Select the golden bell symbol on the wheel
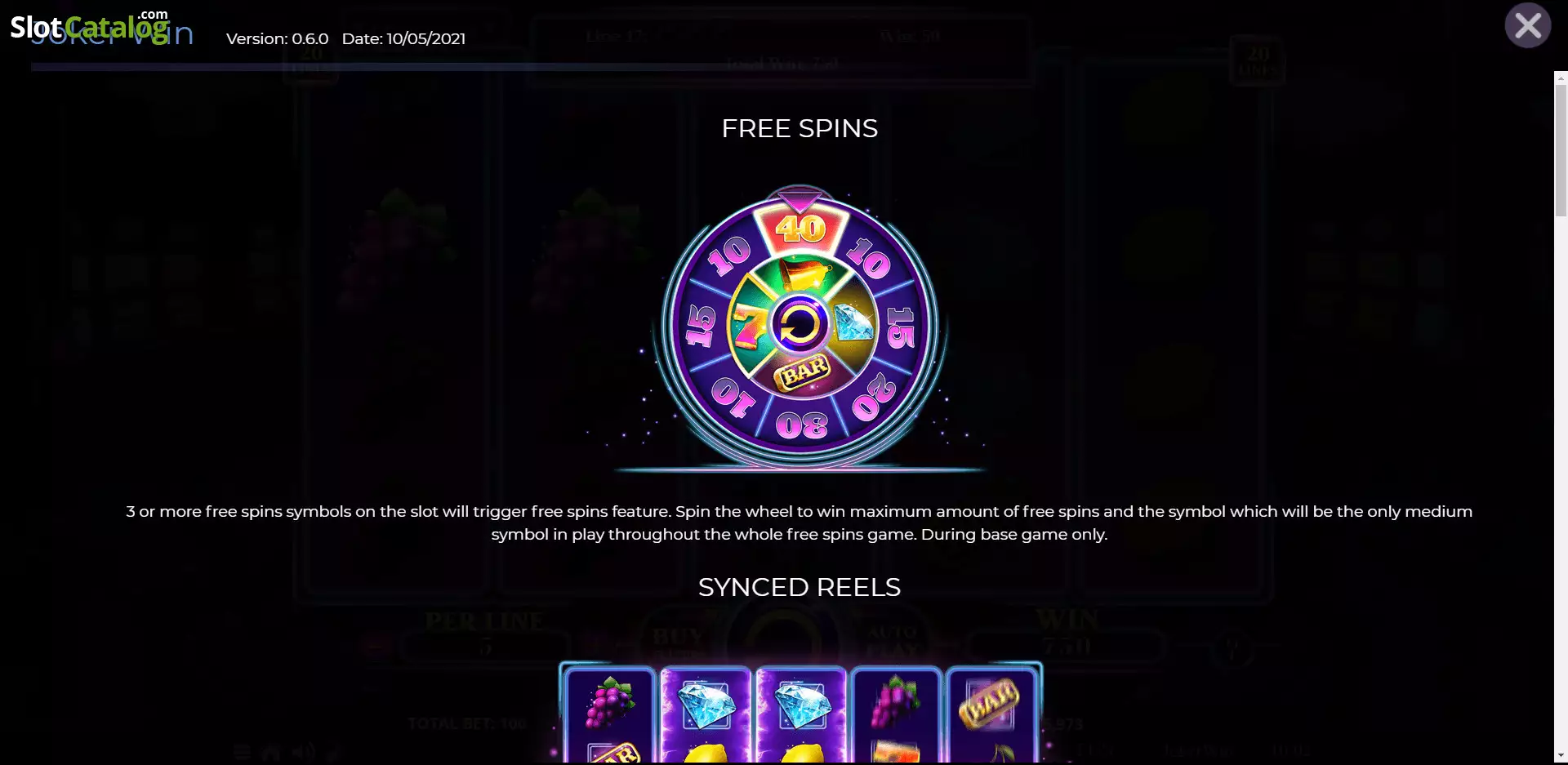1568x765 pixels. click(804, 274)
